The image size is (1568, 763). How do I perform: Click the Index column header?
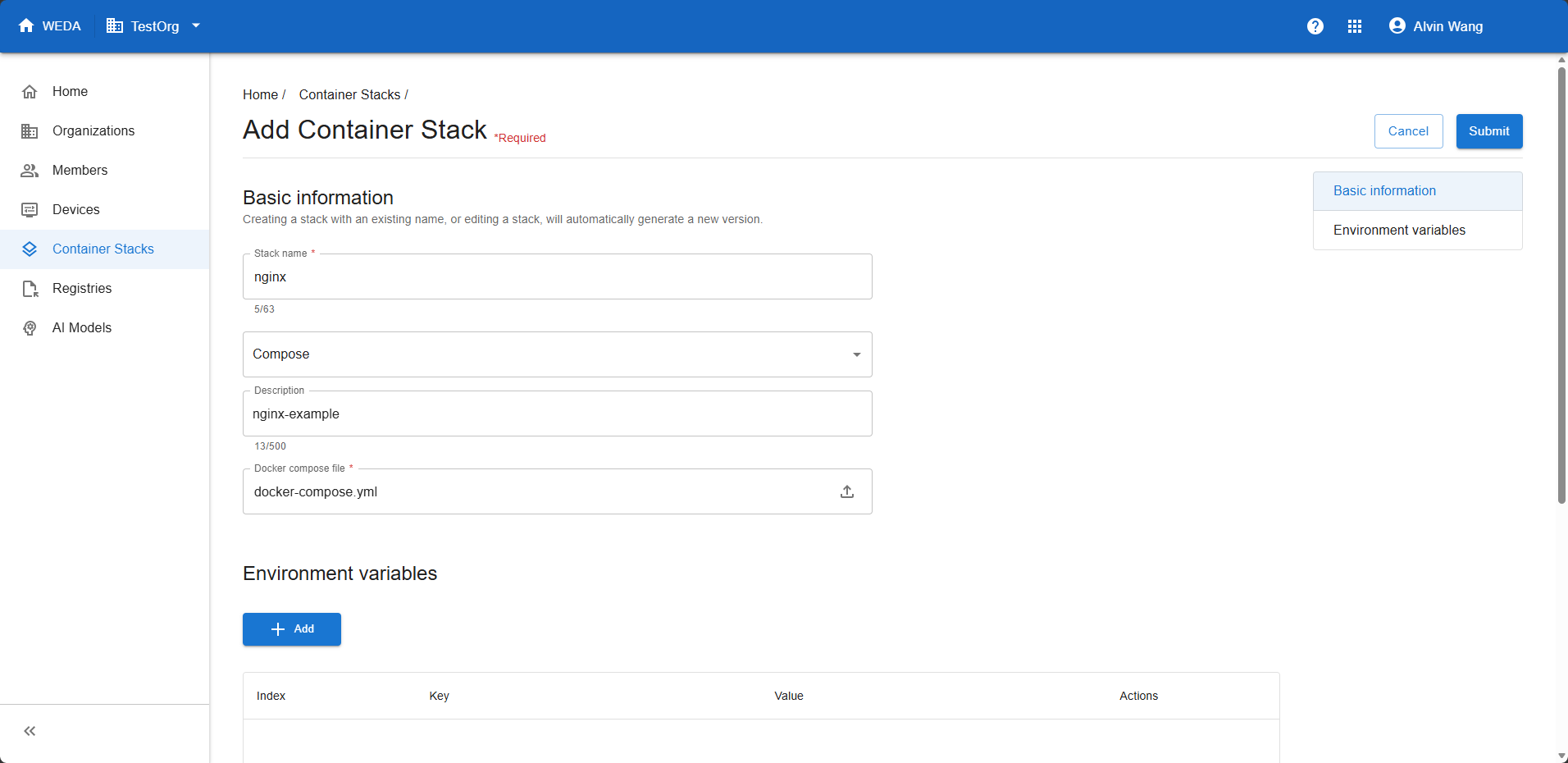271,696
